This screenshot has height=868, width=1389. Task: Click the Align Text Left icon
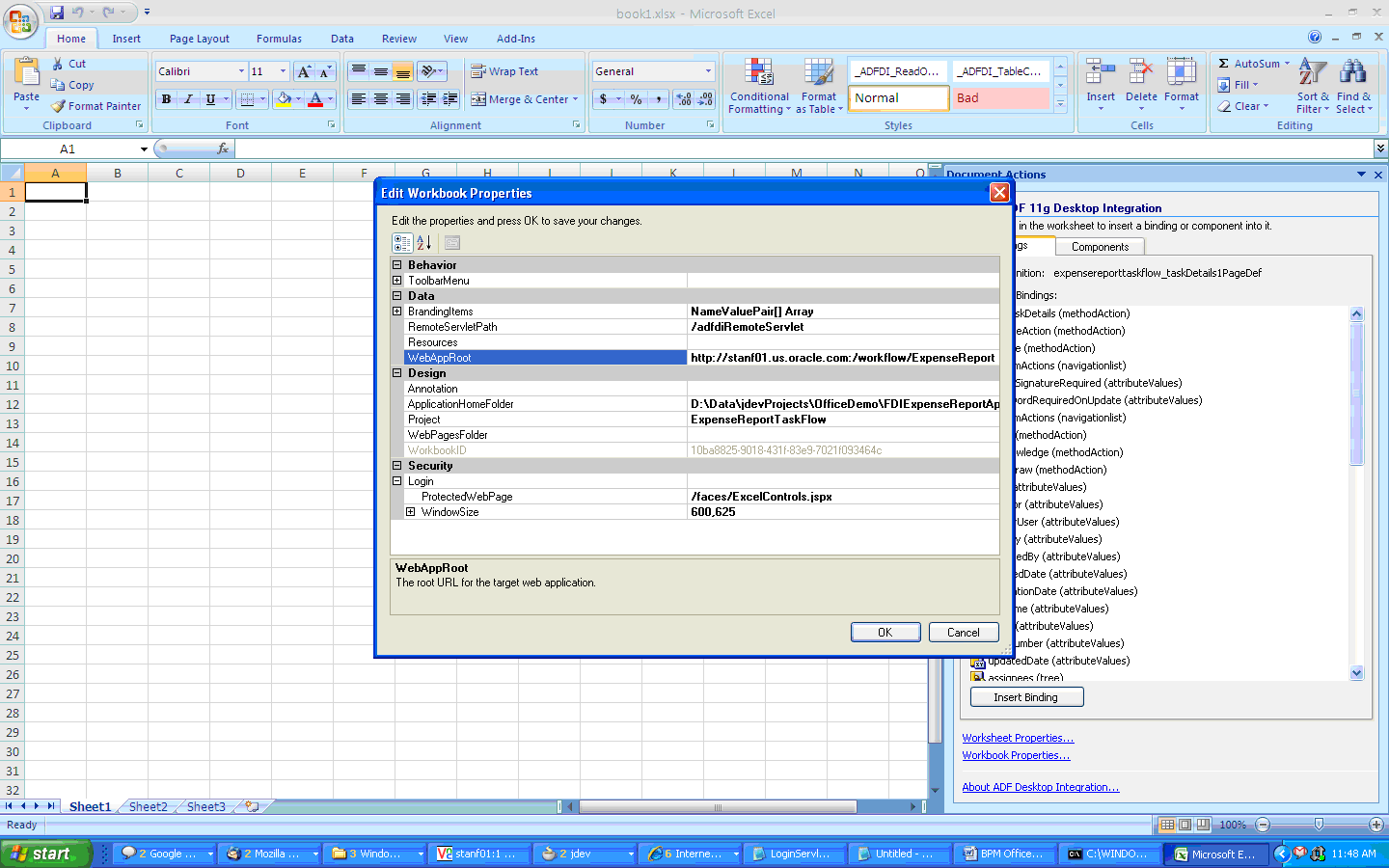[358, 98]
